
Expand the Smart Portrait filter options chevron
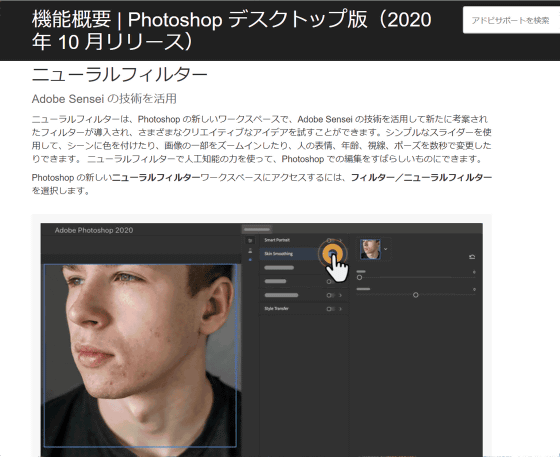341,240
